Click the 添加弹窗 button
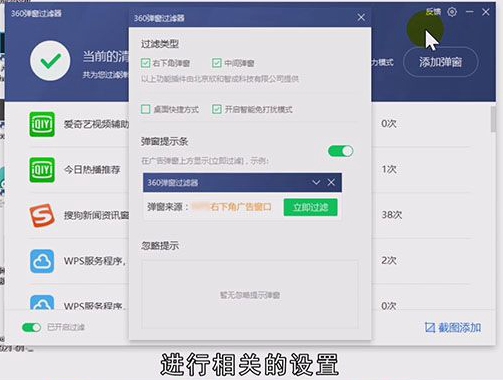This screenshot has height=380, width=503. [x=440, y=62]
